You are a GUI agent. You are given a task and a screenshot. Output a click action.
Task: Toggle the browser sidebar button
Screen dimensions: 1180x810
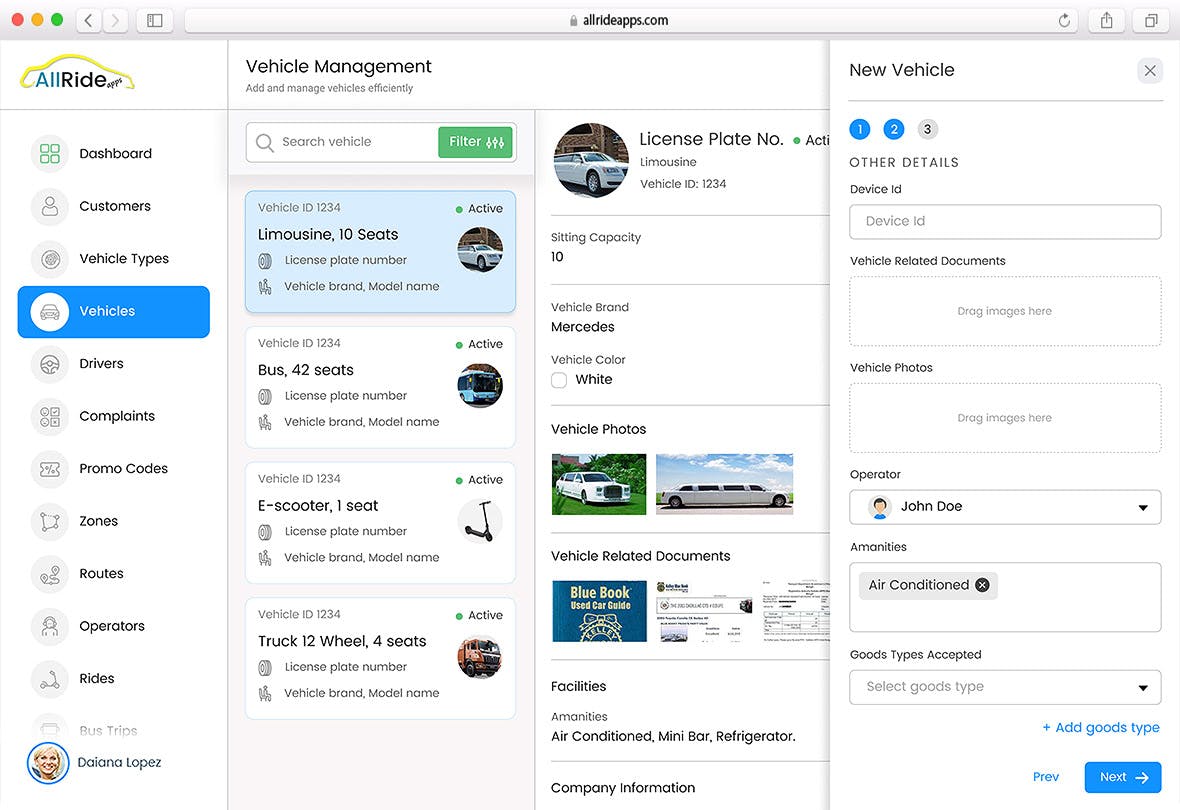154,20
